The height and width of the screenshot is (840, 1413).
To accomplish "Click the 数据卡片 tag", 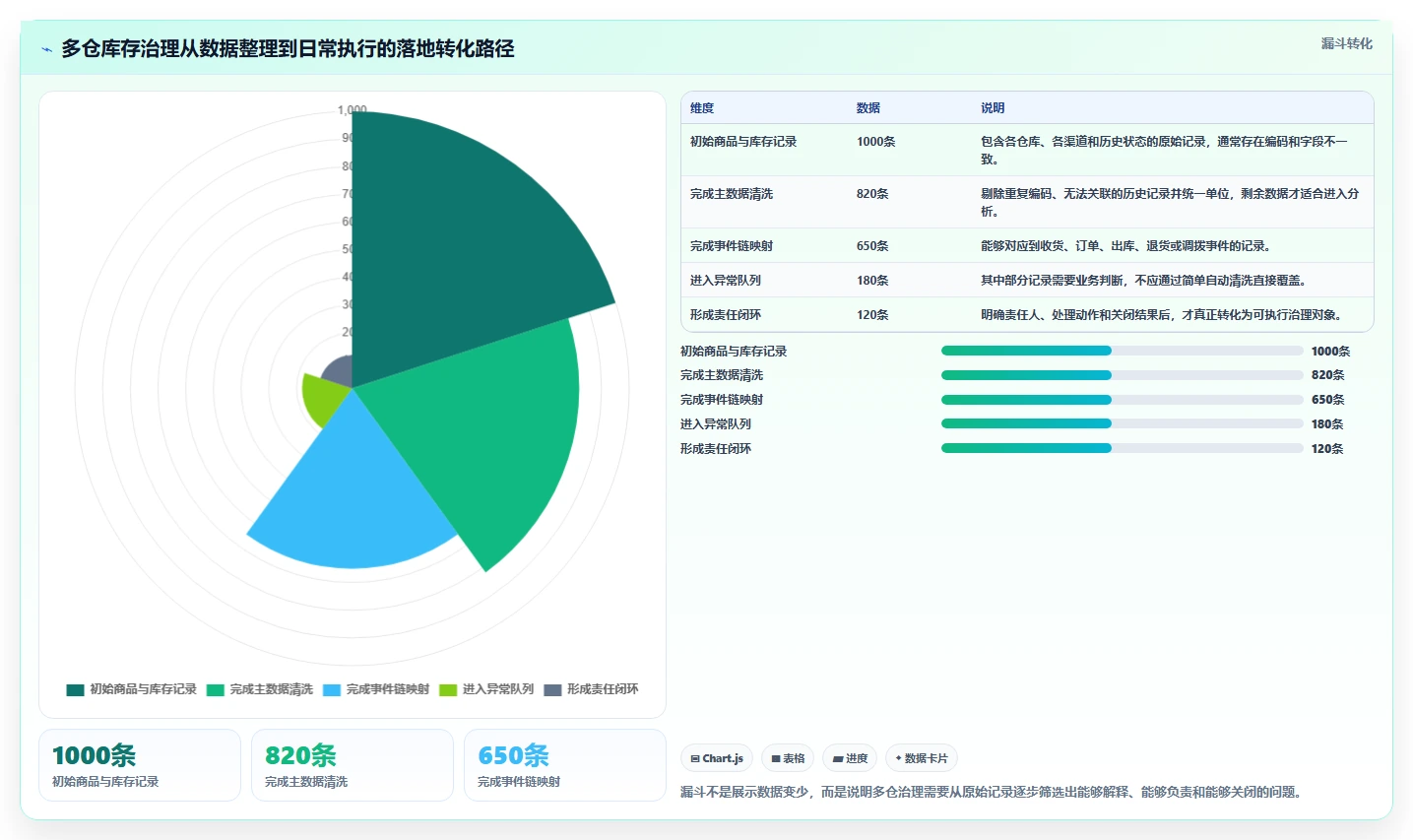I will tap(922, 758).
